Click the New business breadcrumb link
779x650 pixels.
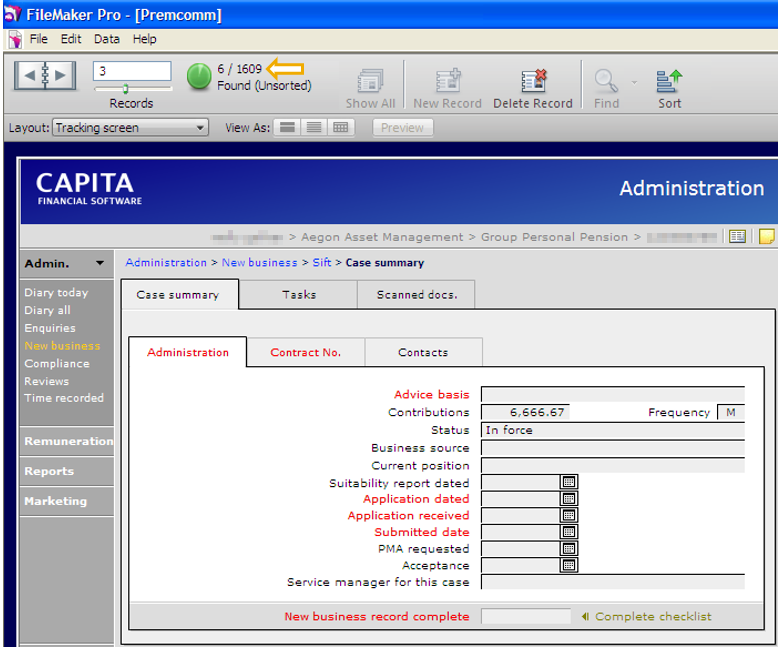[259, 263]
